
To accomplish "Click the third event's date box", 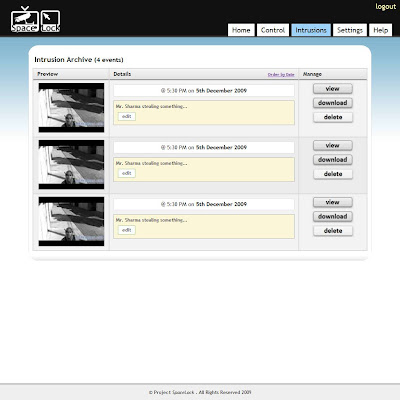I will [204, 204].
